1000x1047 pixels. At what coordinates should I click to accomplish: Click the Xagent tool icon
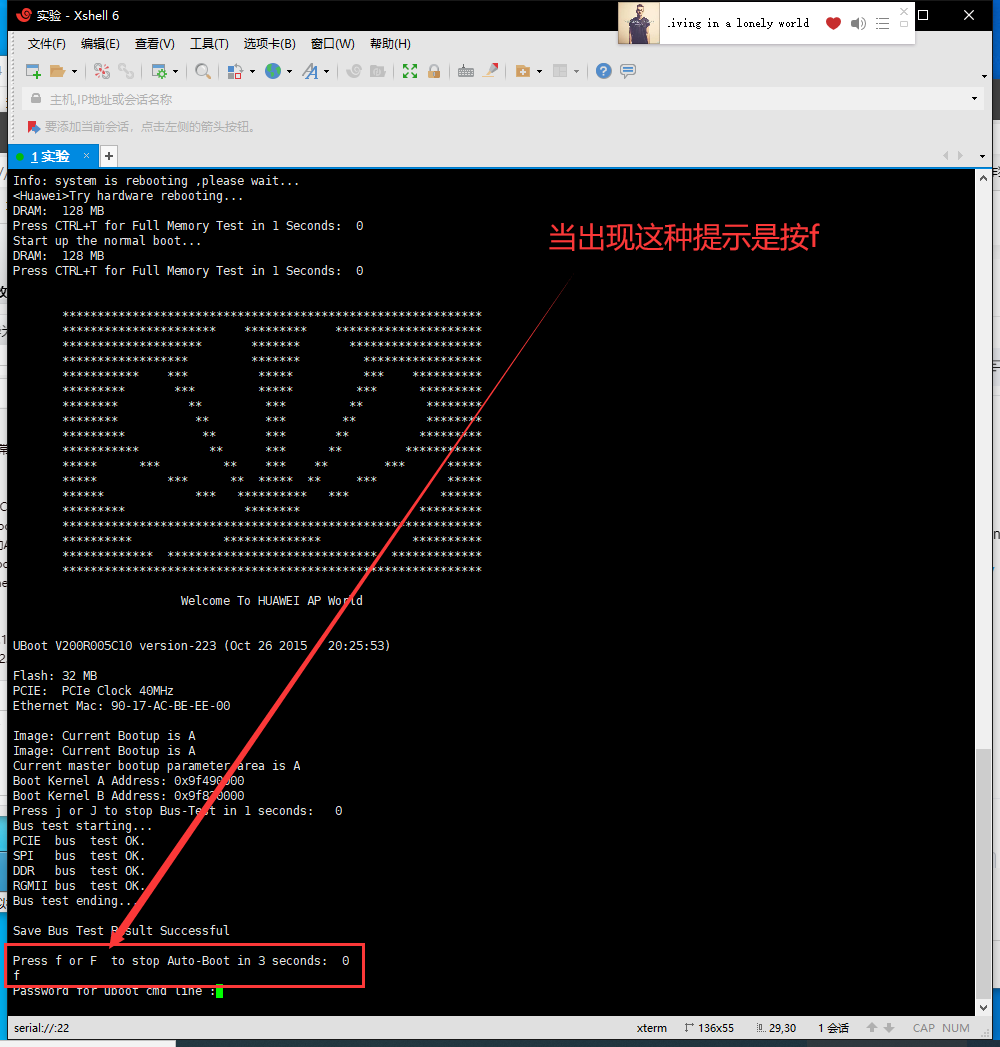(x=378, y=71)
